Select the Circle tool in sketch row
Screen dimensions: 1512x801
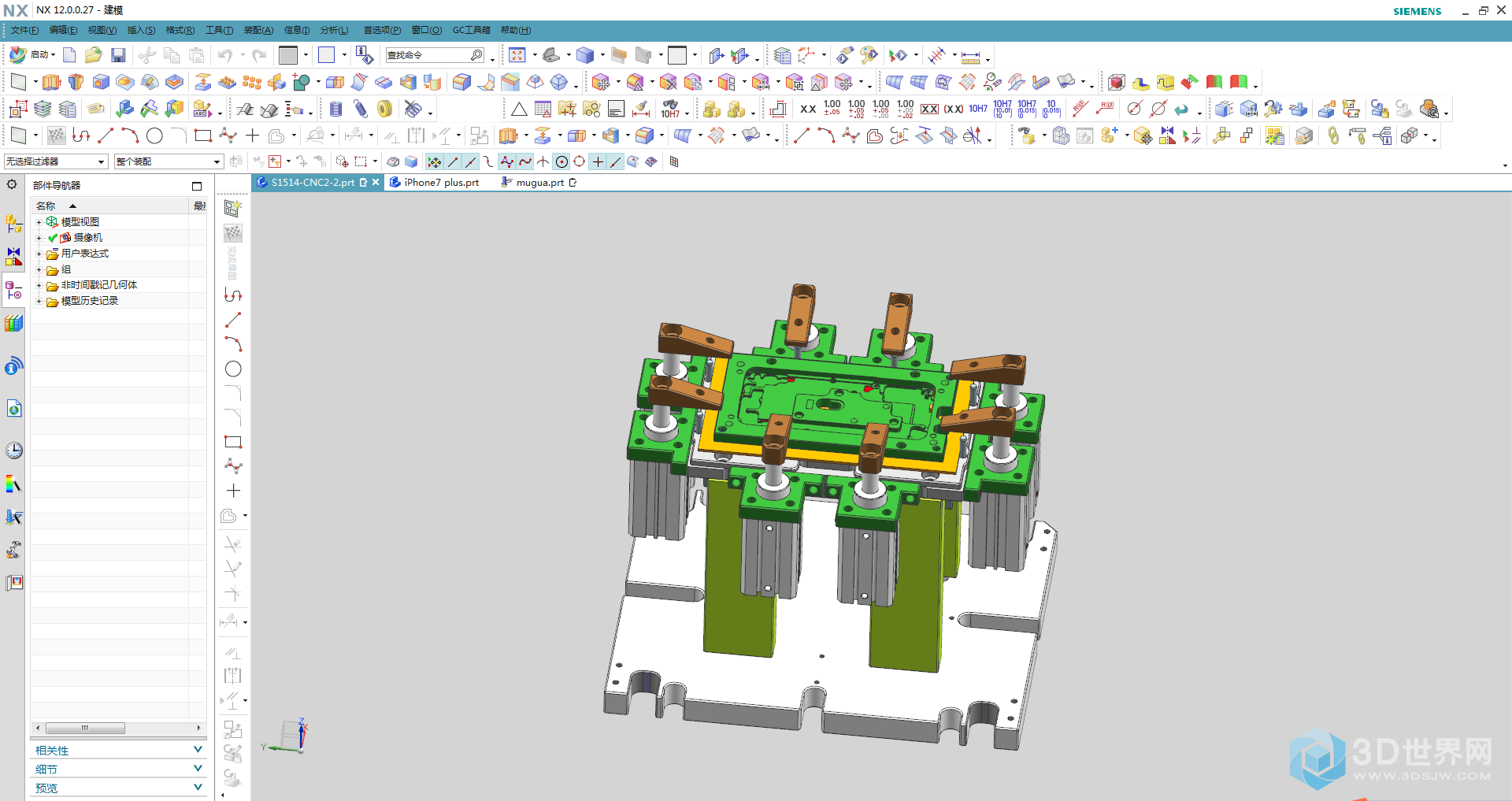[155, 135]
